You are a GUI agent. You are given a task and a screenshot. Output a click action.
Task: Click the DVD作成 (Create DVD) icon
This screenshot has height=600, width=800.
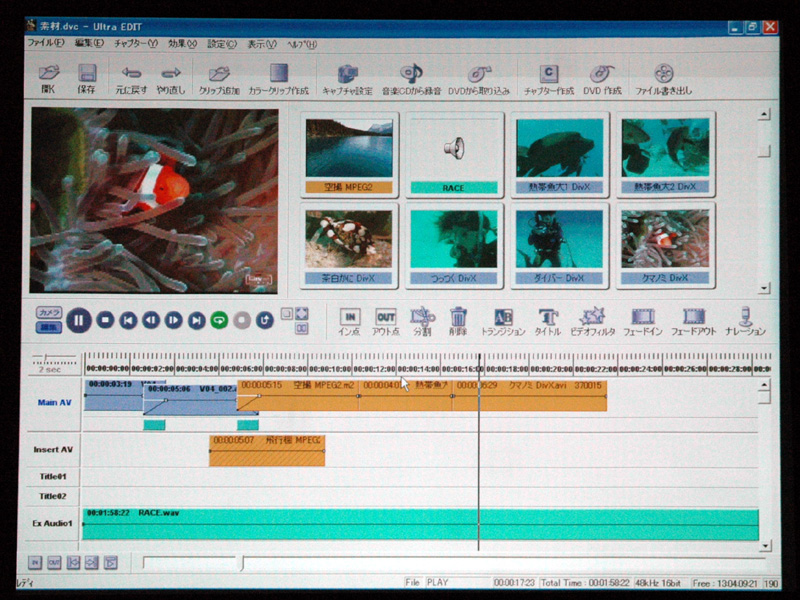(x=602, y=75)
